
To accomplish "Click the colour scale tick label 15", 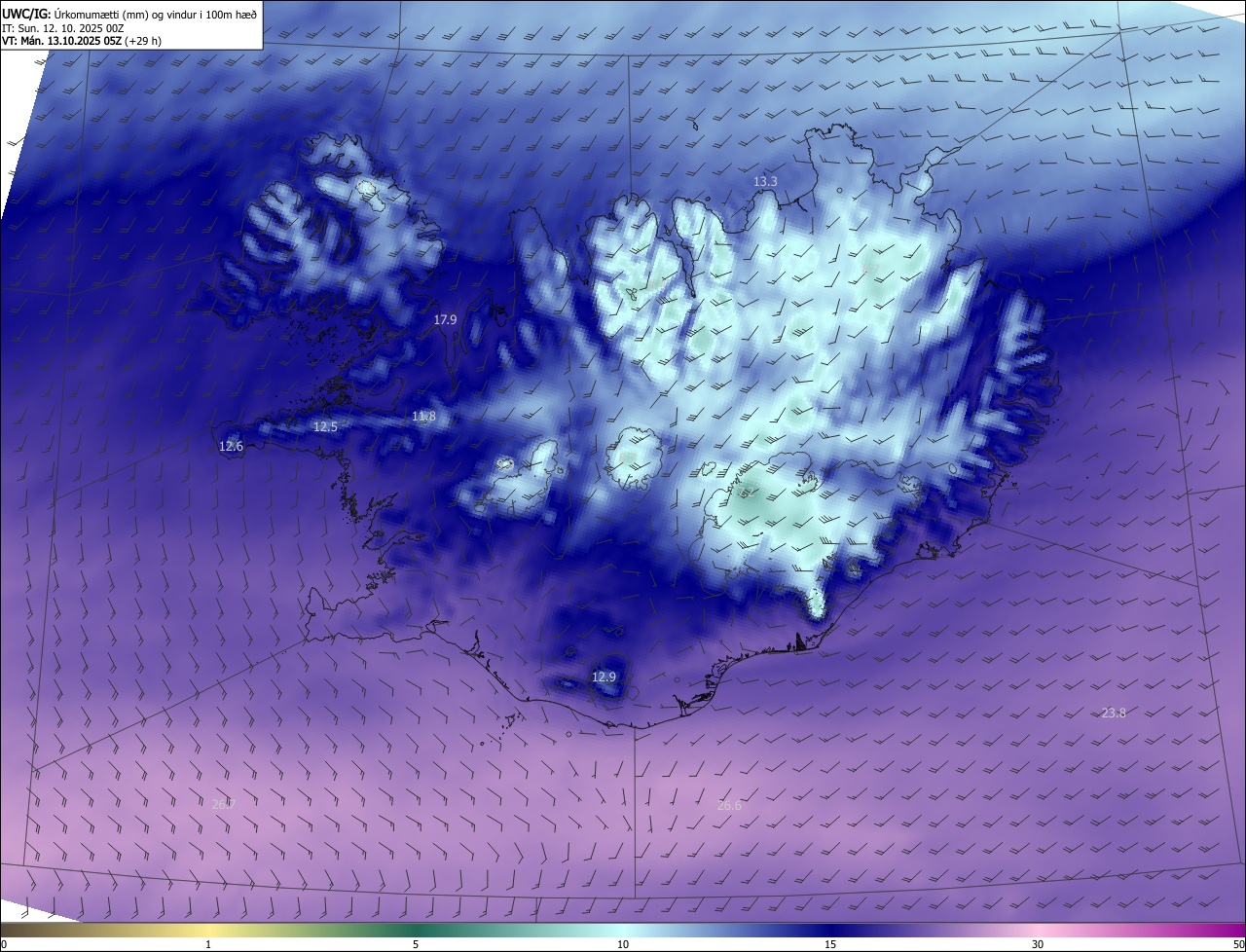I will [x=830, y=945].
